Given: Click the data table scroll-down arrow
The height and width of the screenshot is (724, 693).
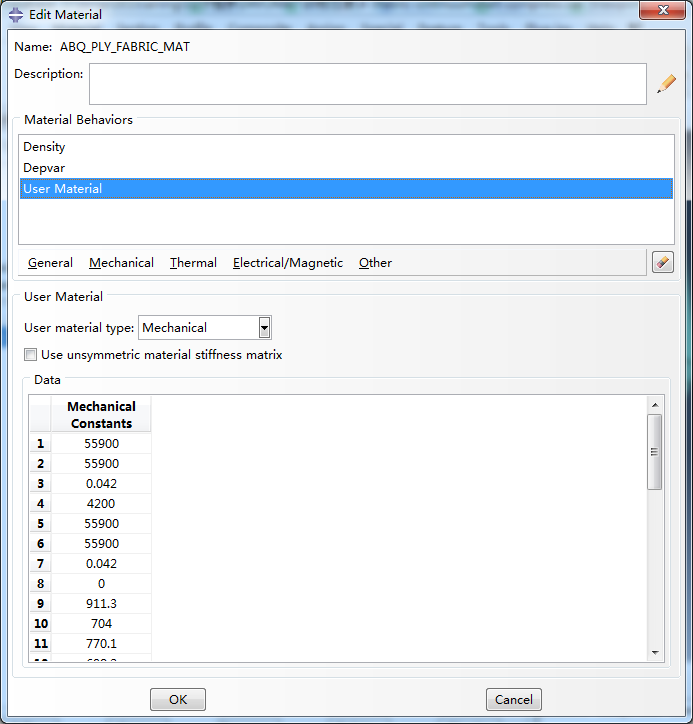Looking at the screenshot, I should tap(655, 652).
